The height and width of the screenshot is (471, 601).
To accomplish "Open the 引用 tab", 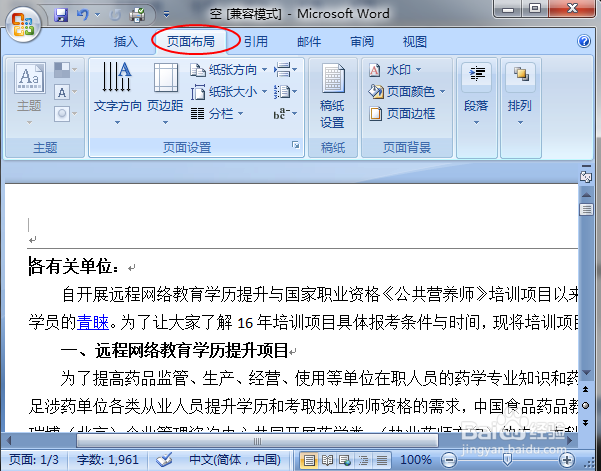I will 256,41.
